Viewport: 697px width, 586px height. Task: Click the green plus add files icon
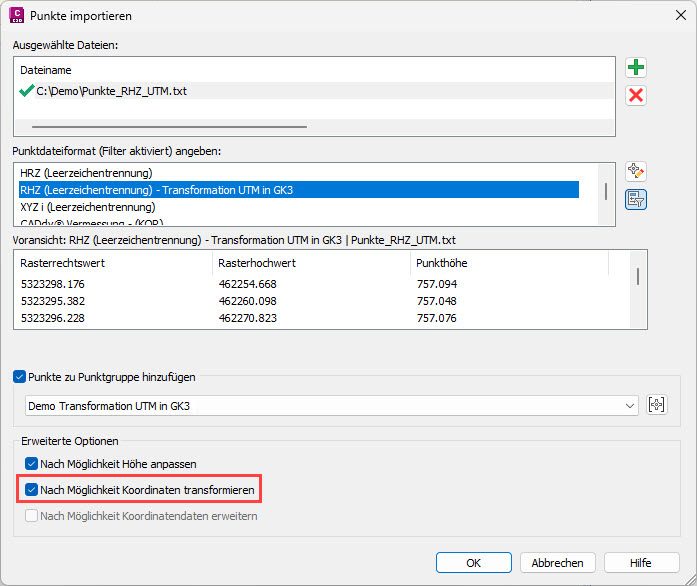coord(635,68)
